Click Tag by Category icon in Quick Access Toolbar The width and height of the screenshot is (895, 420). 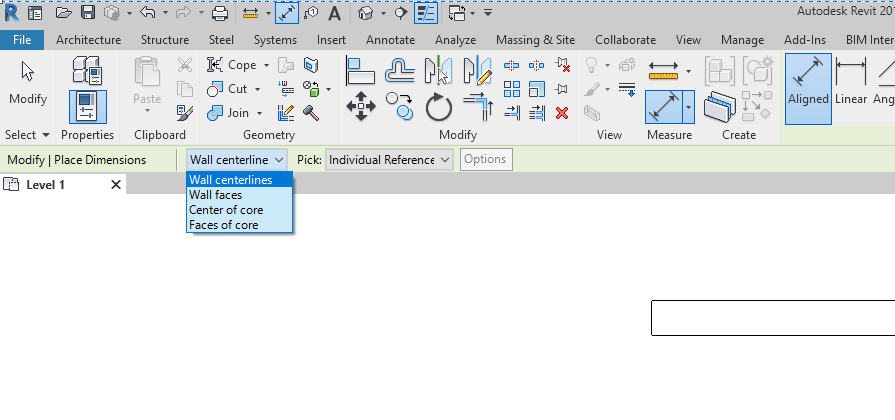click(311, 13)
